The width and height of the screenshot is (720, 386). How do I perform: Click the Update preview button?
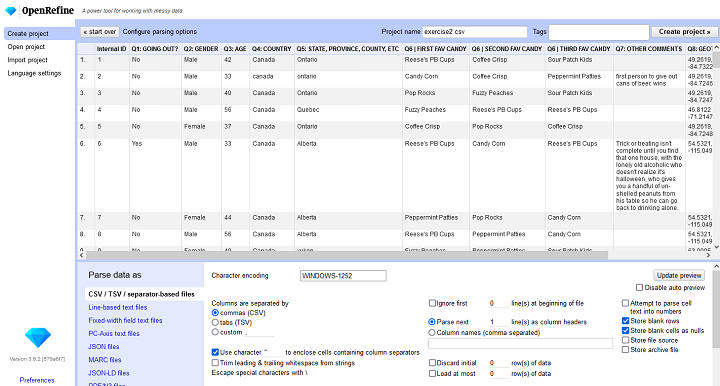[x=679, y=275]
